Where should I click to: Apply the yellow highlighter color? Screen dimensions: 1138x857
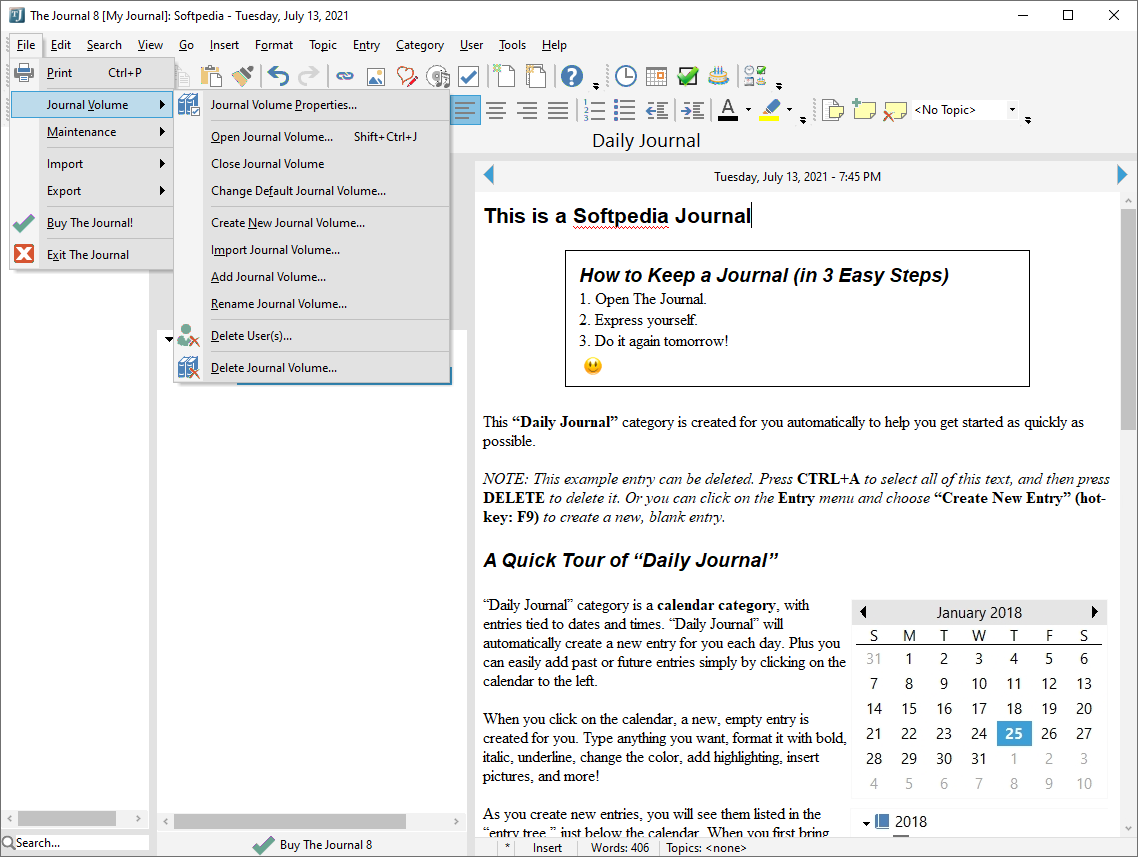click(770, 110)
